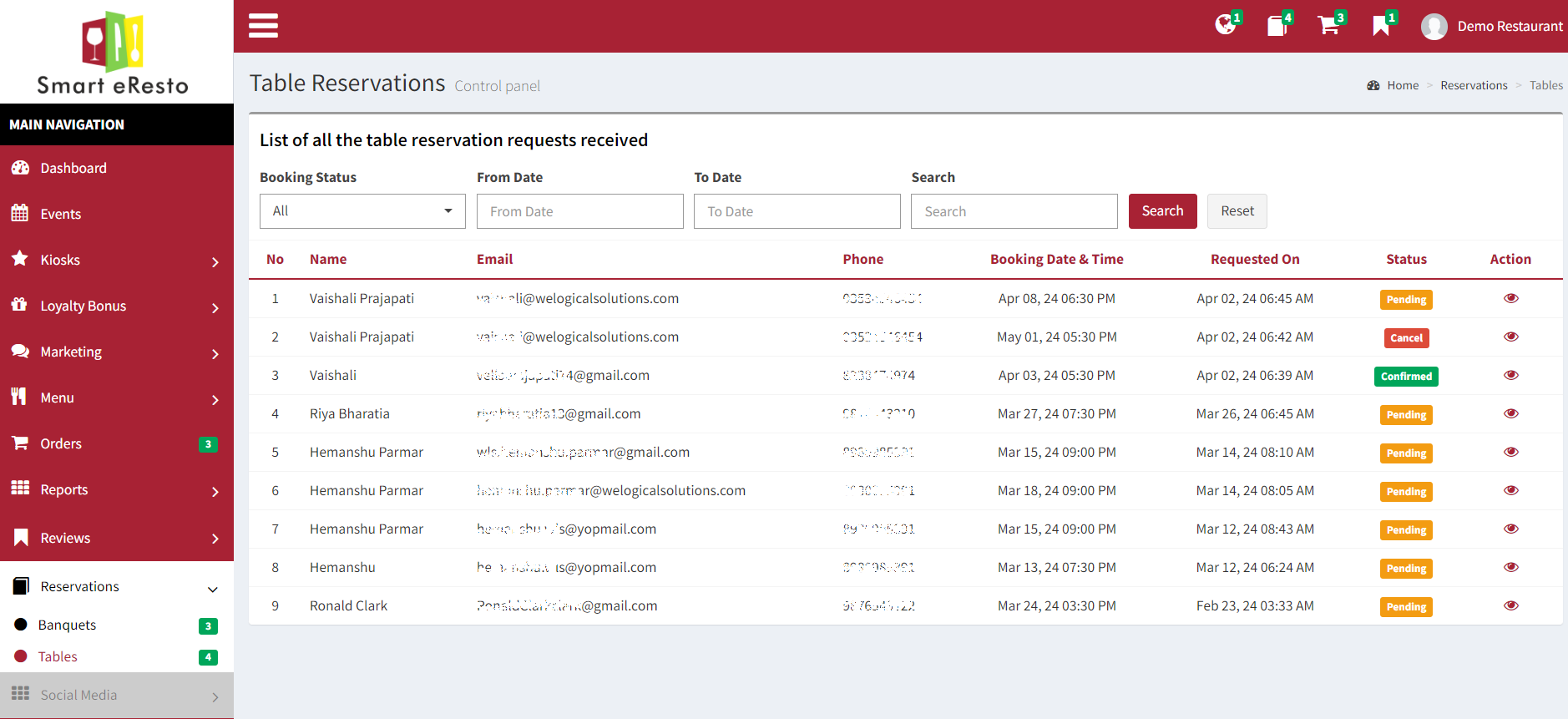Click the Reset button

coord(1237,211)
